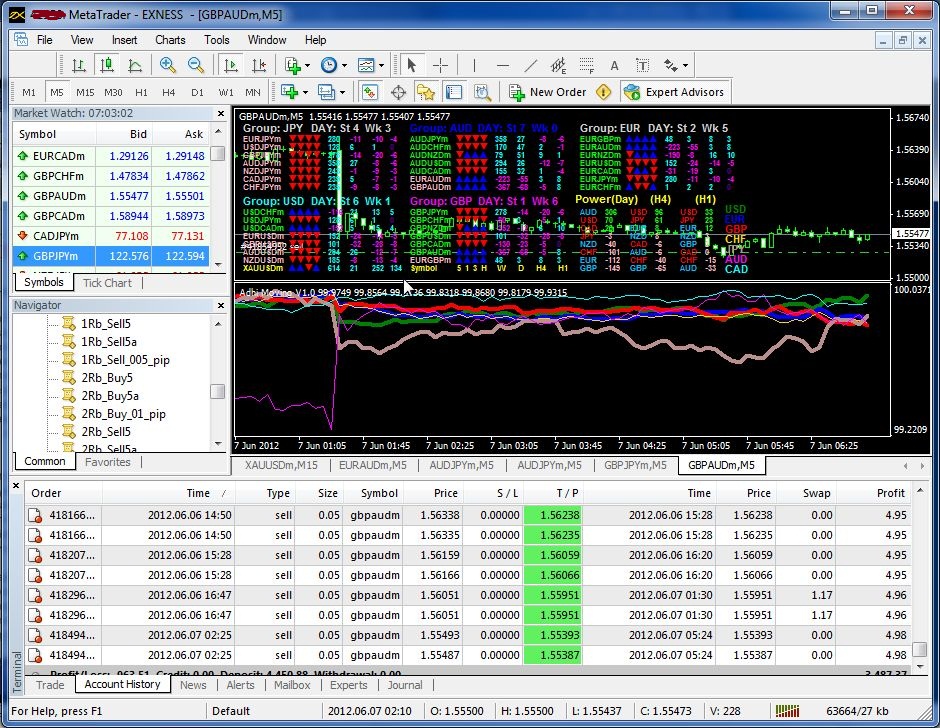Click the Zoom In magnifier icon

(168, 65)
